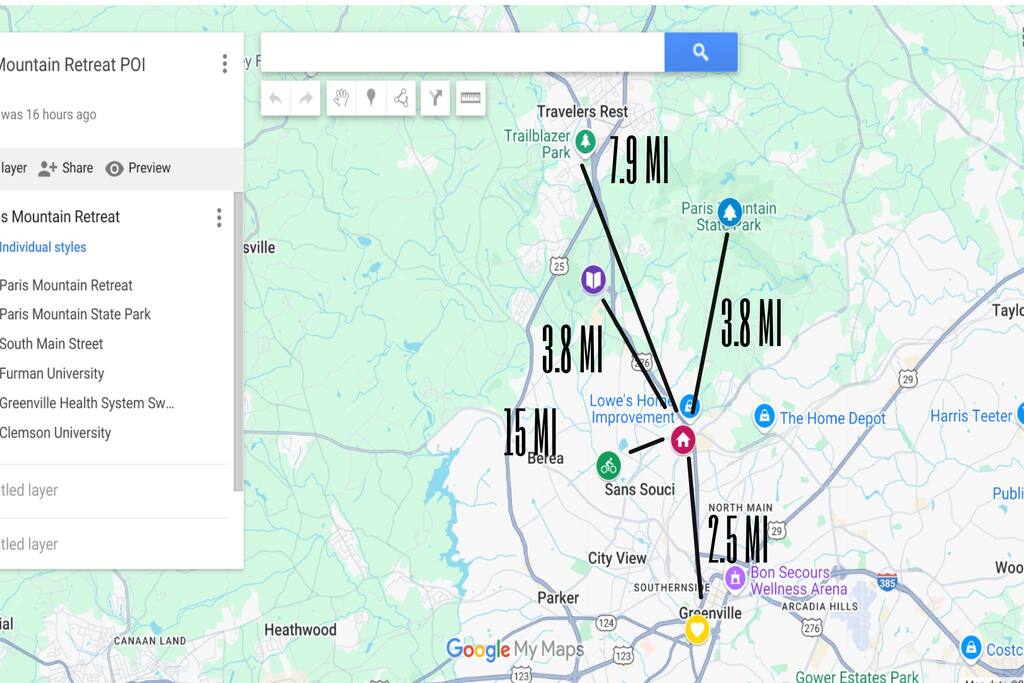Click the Preview button
The image size is (1024, 683).
pyautogui.click(x=138, y=168)
